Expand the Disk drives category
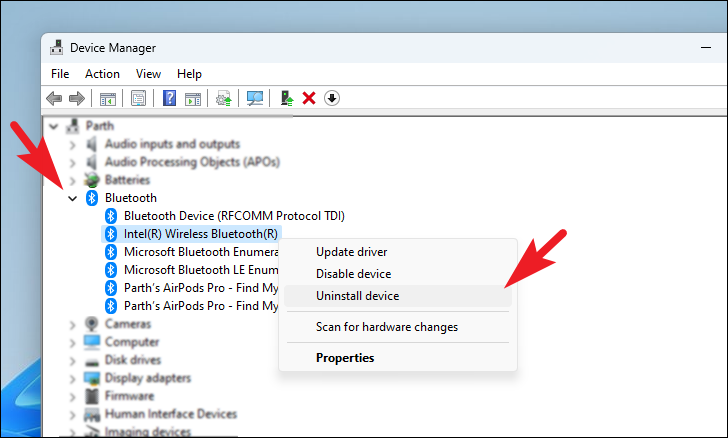Image resolution: width=728 pixels, height=438 pixels. click(x=72, y=361)
